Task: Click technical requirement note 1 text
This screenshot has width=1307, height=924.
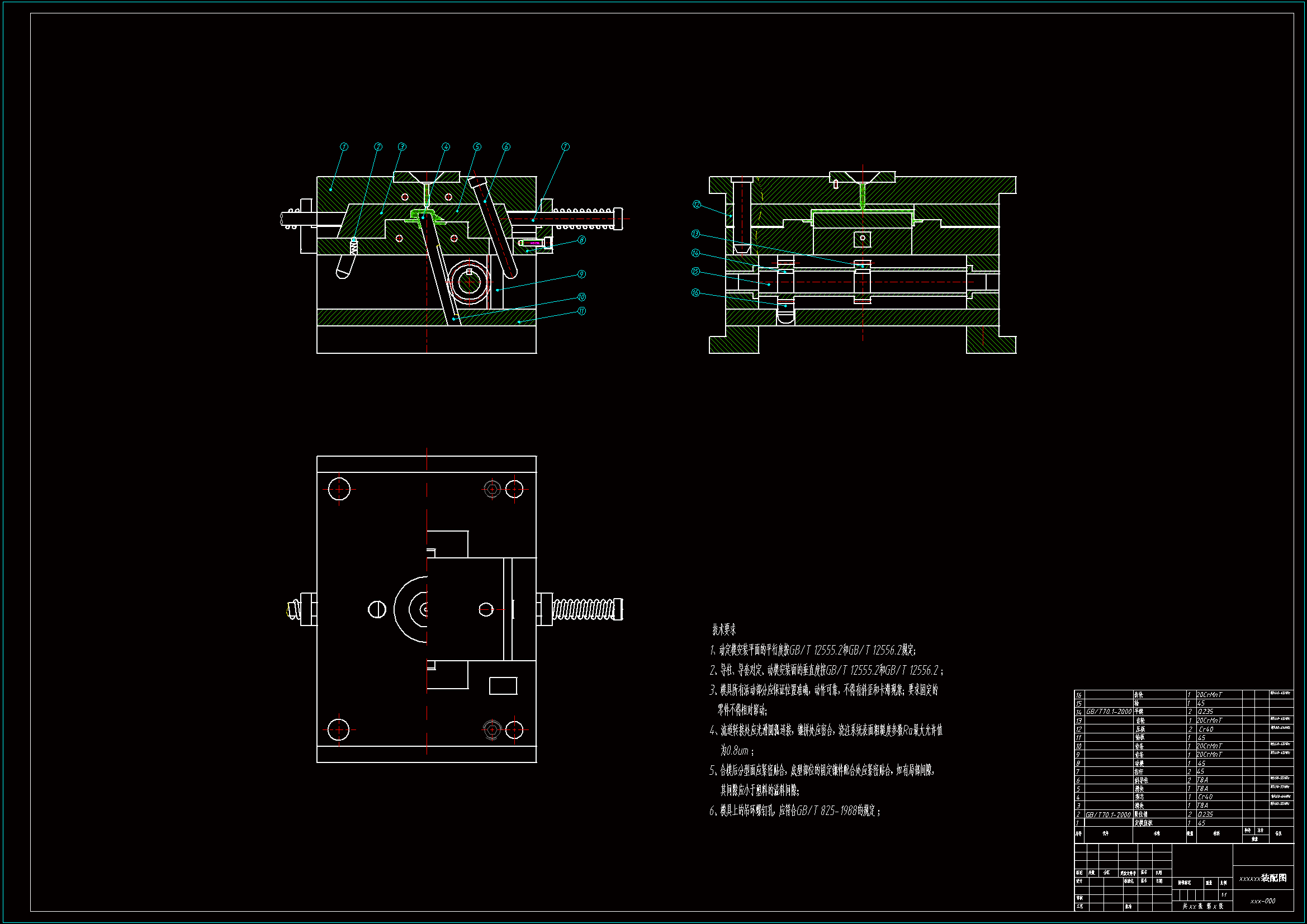Action: point(813,650)
